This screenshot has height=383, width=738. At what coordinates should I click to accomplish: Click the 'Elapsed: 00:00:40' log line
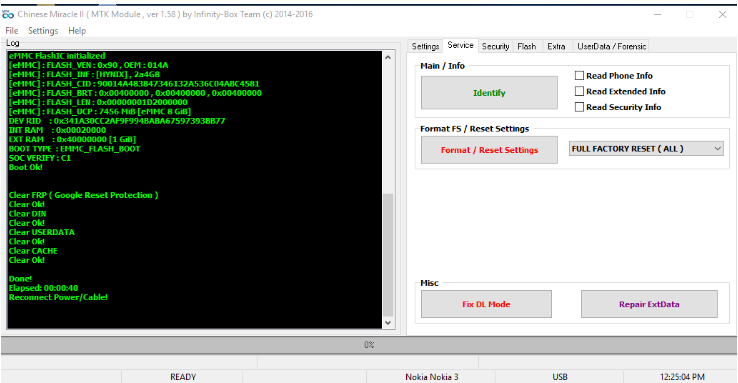pos(43,287)
